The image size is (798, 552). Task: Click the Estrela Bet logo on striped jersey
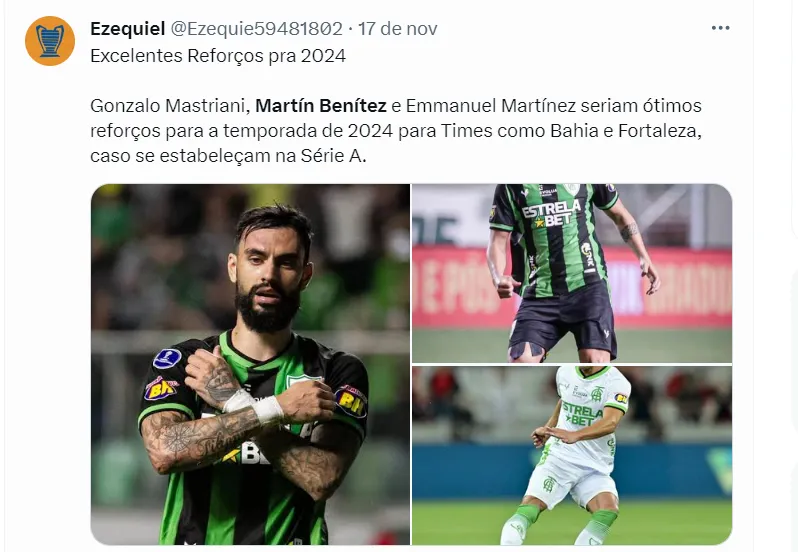coord(552,213)
